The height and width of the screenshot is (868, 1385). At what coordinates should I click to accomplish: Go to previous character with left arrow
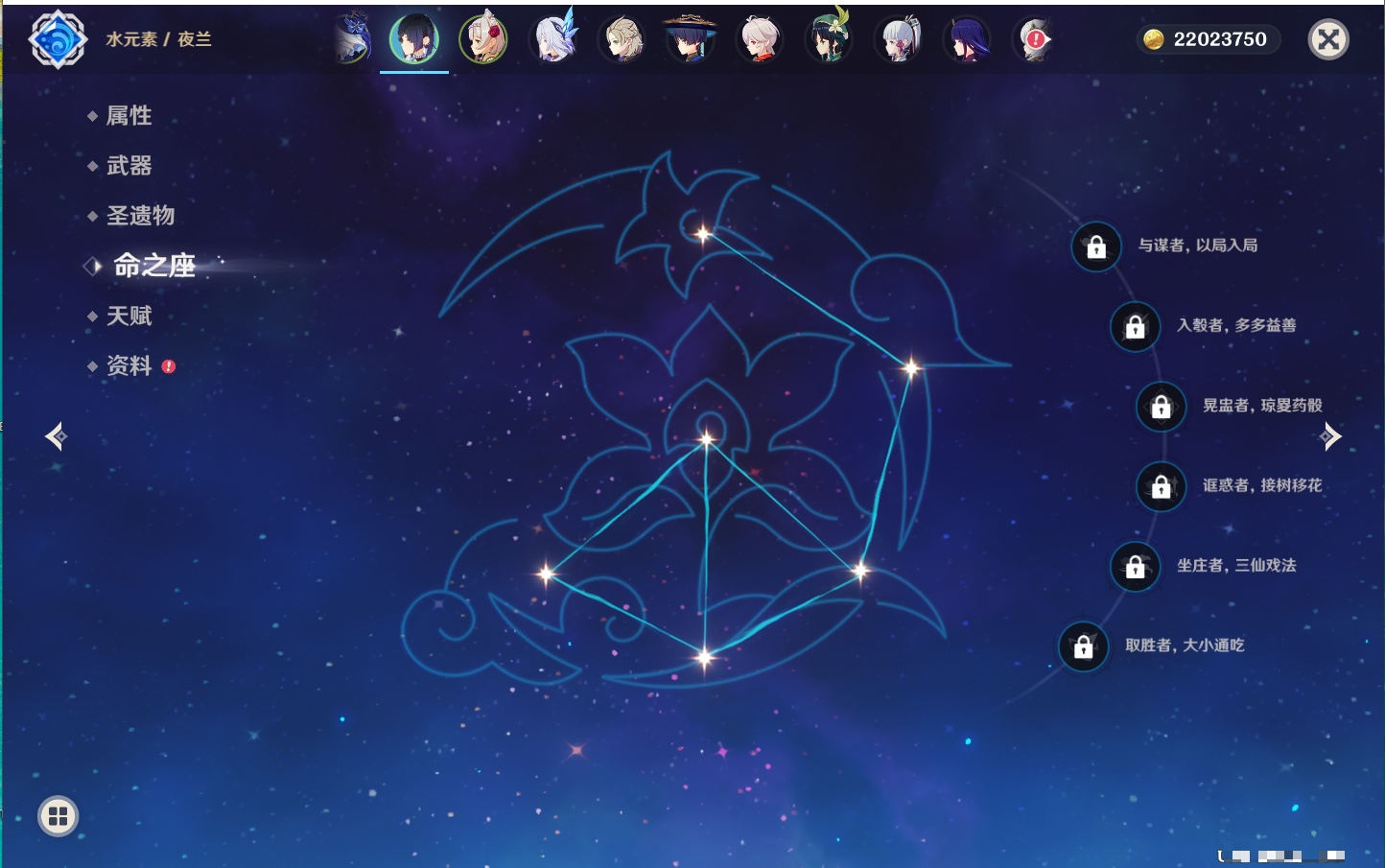coord(56,436)
